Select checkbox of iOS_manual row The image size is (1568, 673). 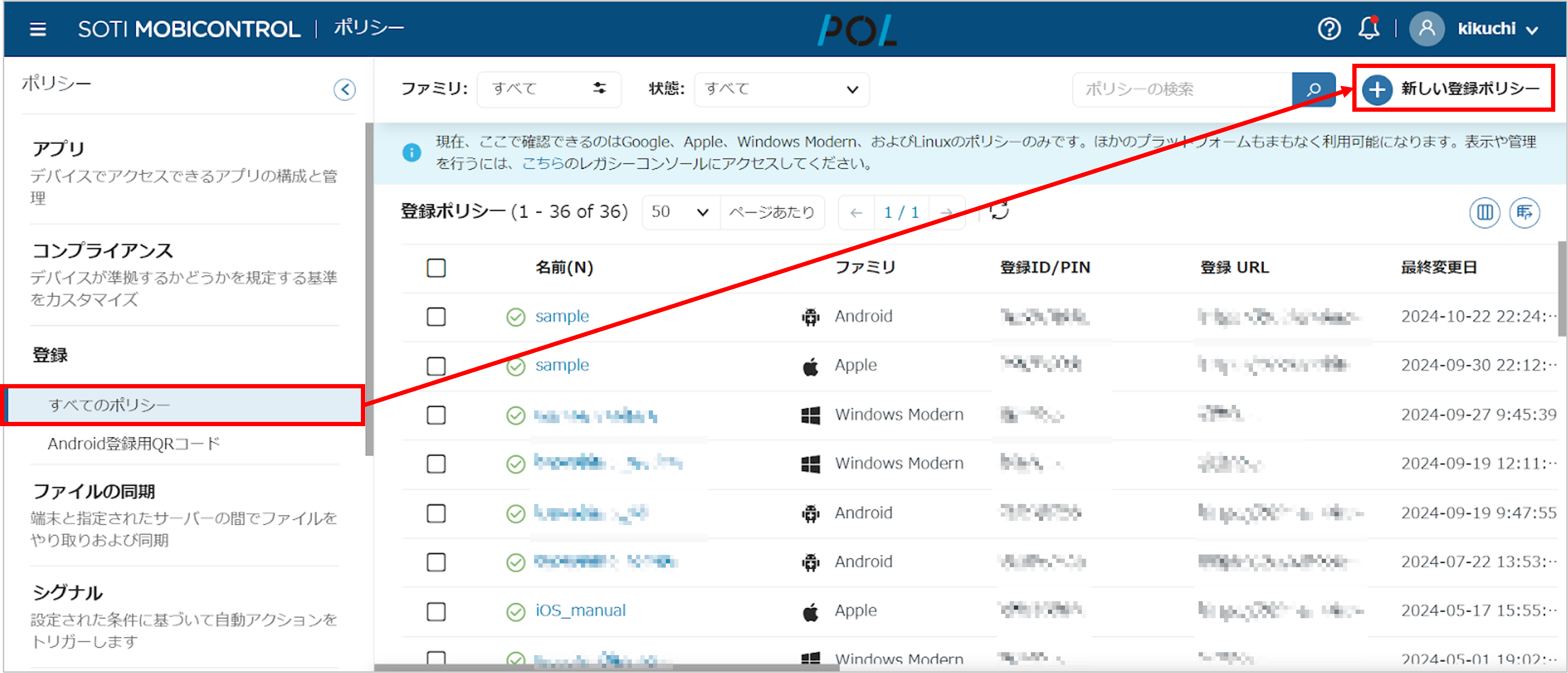(436, 611)
